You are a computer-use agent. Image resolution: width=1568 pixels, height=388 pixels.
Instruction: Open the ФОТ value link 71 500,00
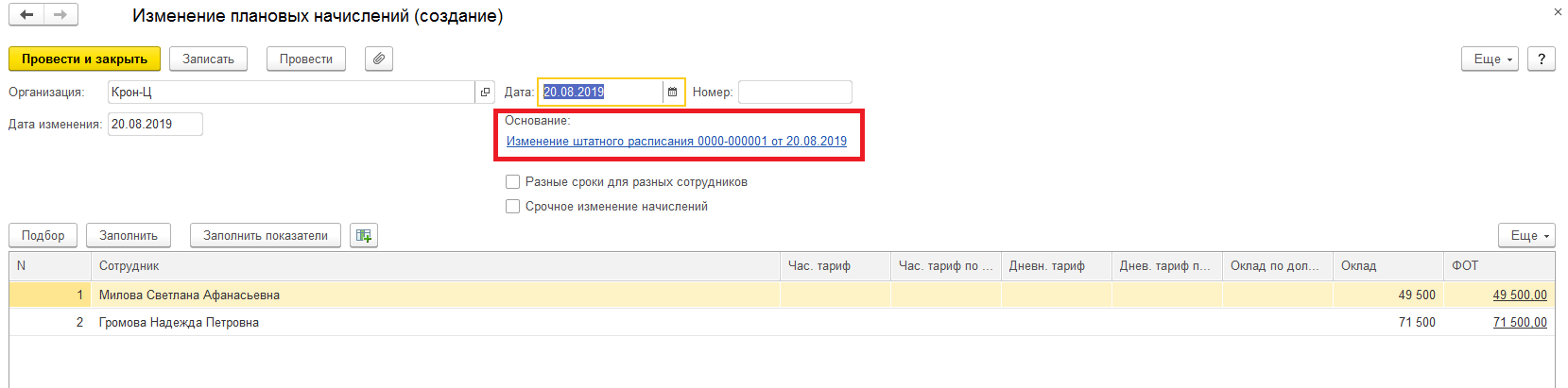tap(1520, 322)
